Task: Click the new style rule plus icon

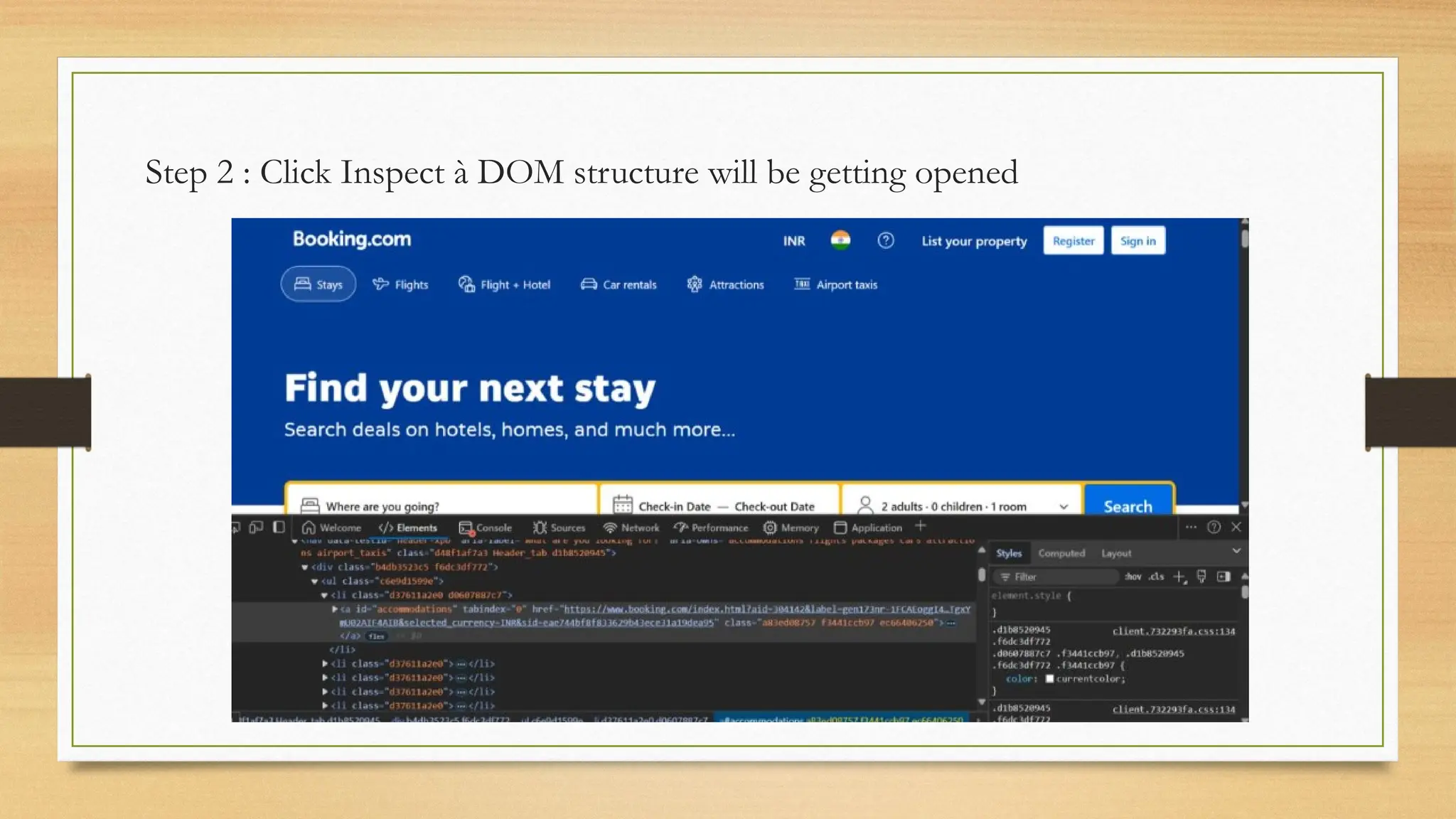Action: [x=1179, y=577]
